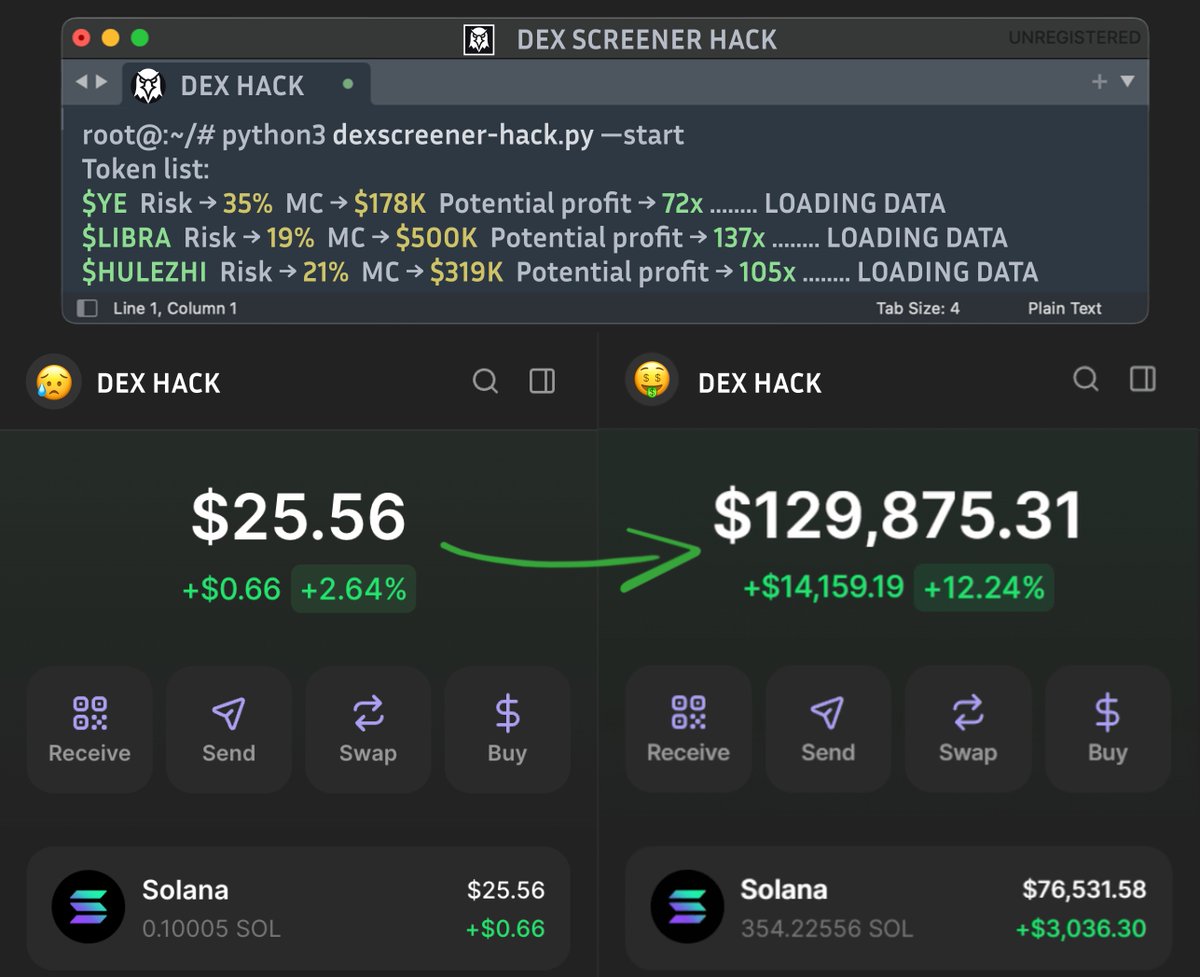Viewport: 1200px width, 977px height.
Task: Click the unsaved dot on DEX HACK tab
Action: (x=348, y=85)
